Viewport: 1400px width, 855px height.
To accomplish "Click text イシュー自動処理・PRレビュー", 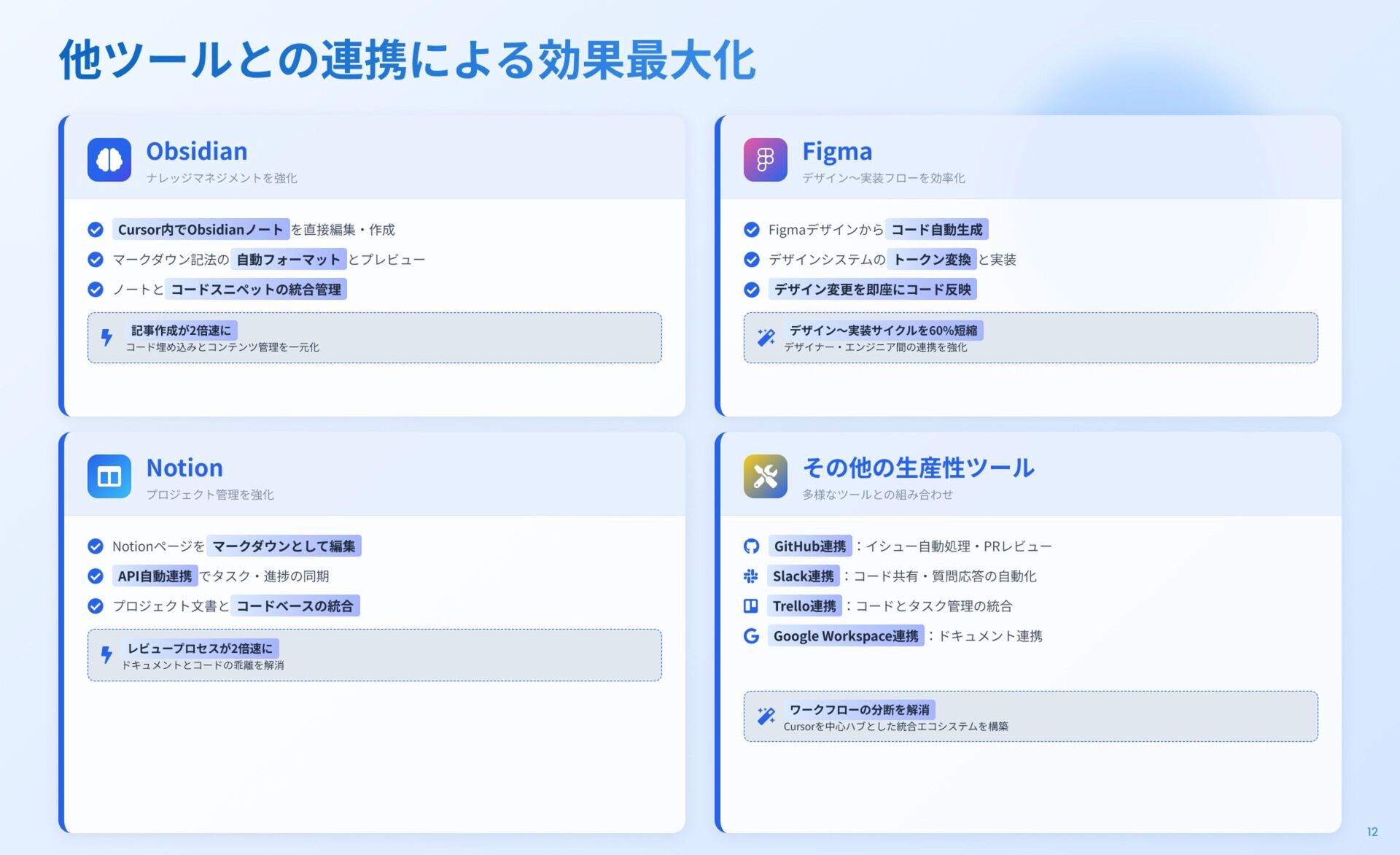I will coord(959,546).
